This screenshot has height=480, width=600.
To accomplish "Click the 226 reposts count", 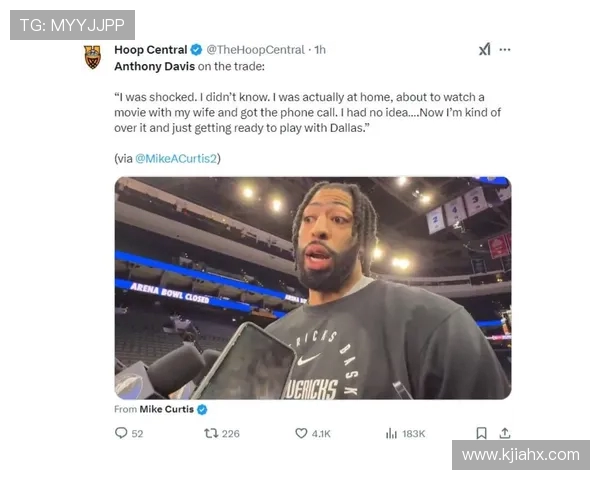I will tap(231, 434).
